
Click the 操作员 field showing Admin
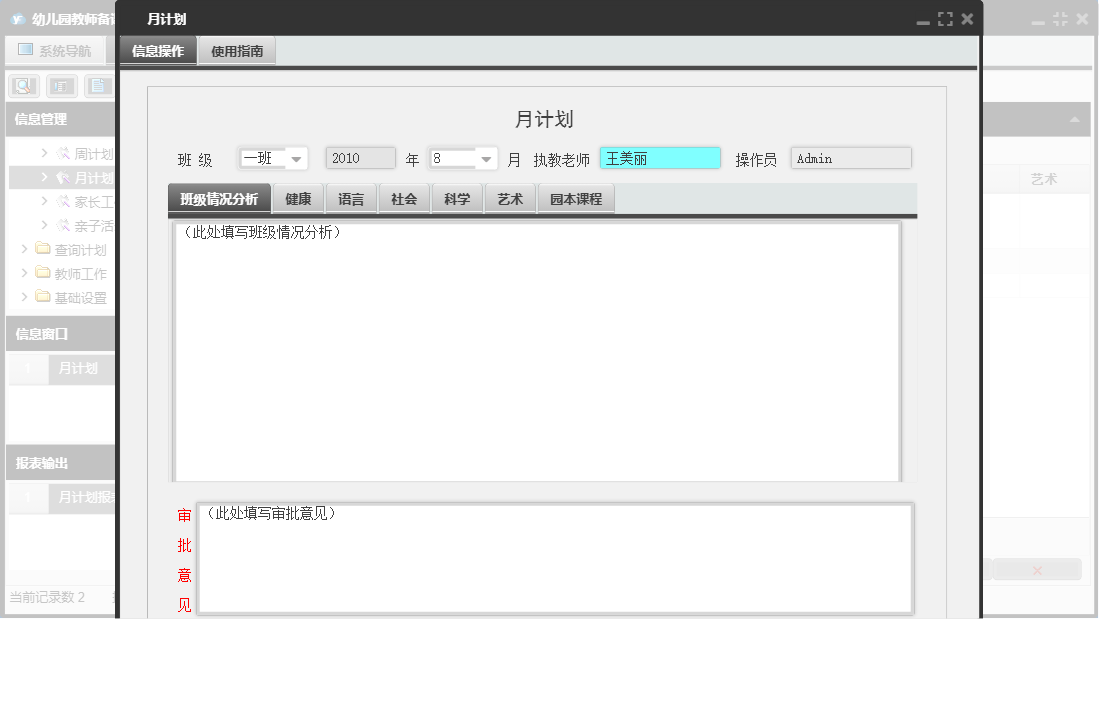coord(851,158)
